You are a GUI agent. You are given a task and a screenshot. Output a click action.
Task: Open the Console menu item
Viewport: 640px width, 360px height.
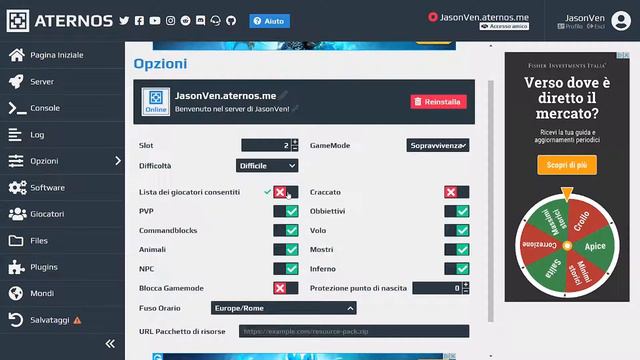point(62,108)
